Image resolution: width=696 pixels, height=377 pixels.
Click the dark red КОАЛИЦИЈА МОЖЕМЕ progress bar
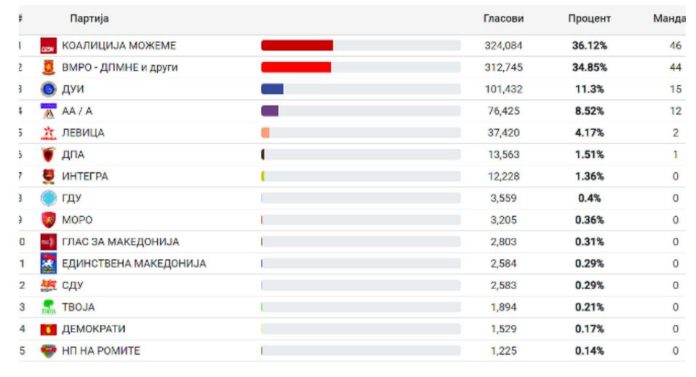[297, 45]
